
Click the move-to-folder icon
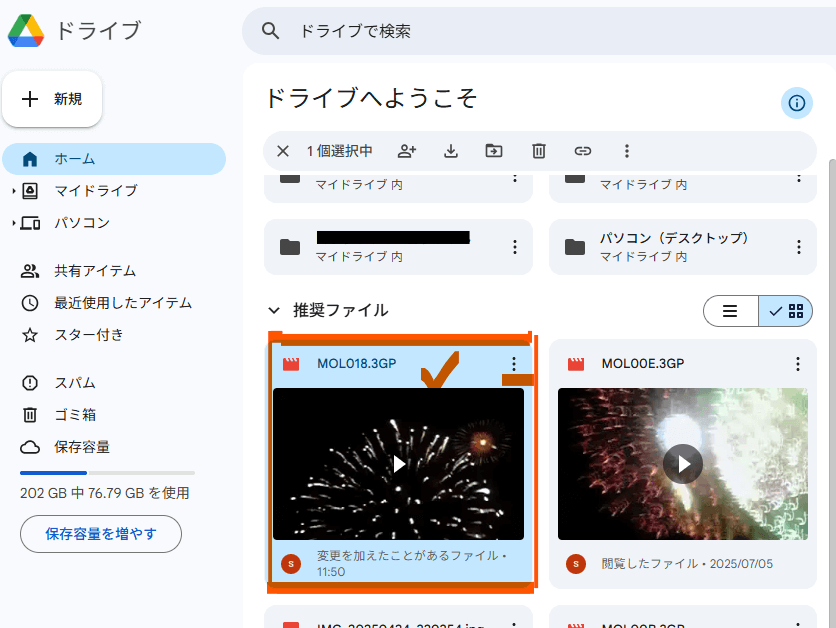[494, 151]
